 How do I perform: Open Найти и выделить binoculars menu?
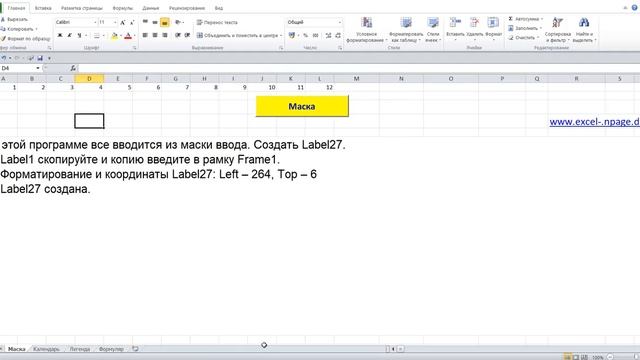point(584,29)
